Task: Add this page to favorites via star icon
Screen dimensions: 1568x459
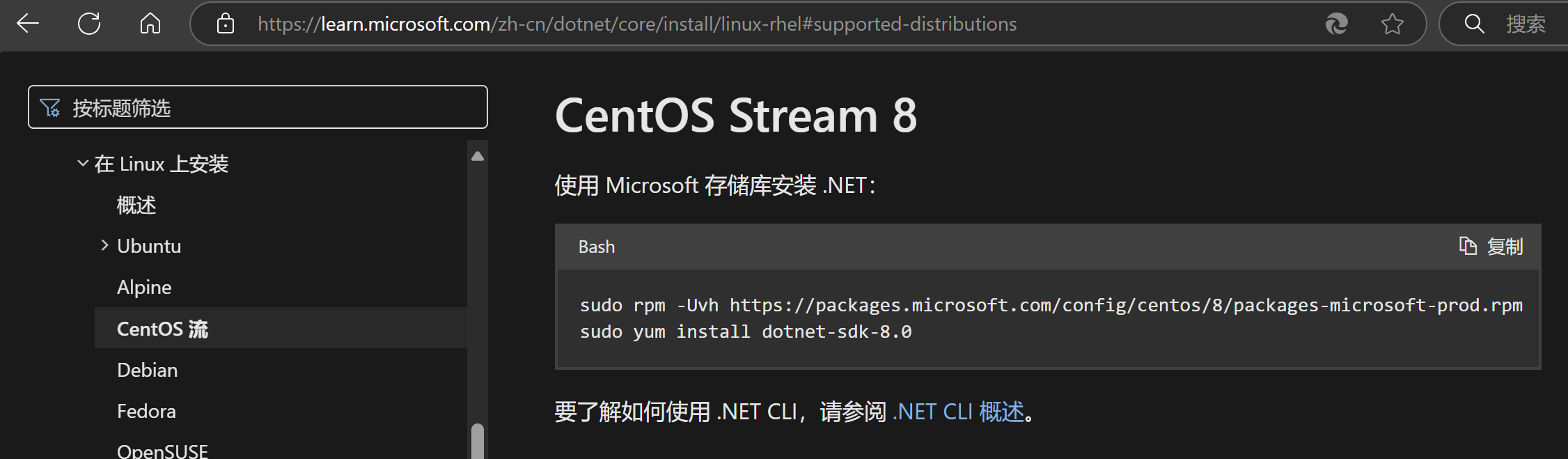Action: tap(1392, 23)
